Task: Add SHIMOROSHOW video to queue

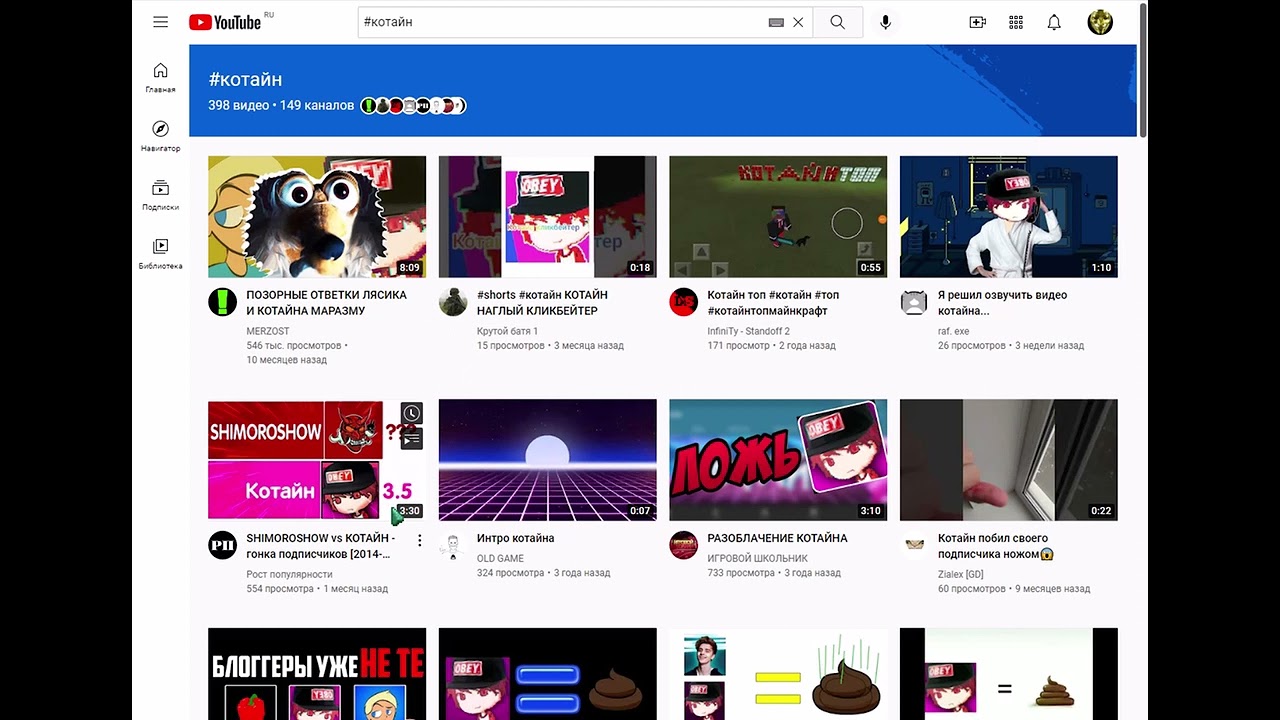Action: 411,438
